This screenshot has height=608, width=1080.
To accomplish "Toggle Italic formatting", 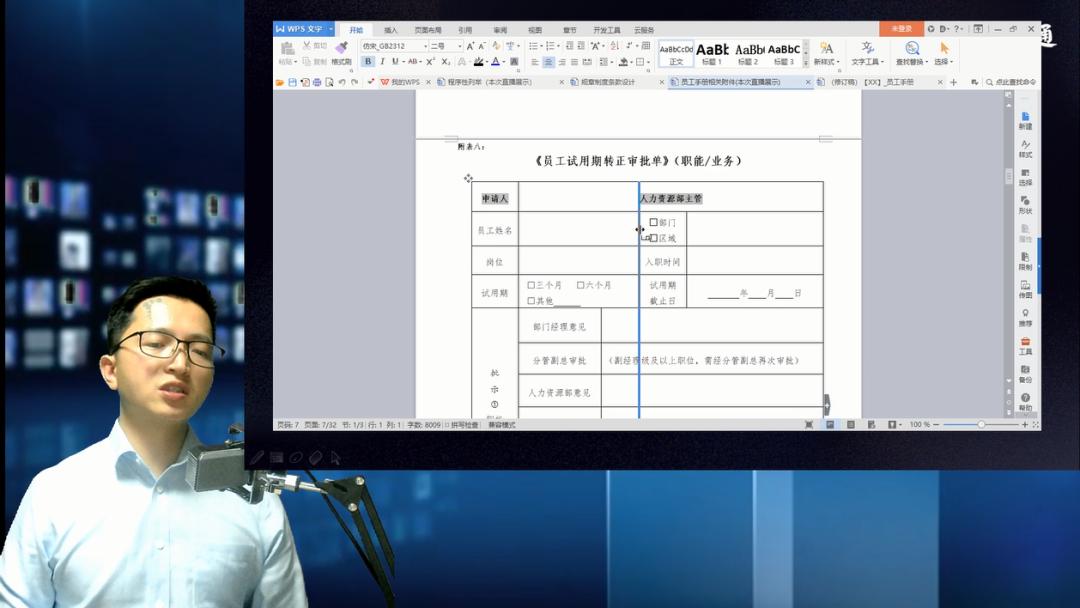I will point(381,62).
